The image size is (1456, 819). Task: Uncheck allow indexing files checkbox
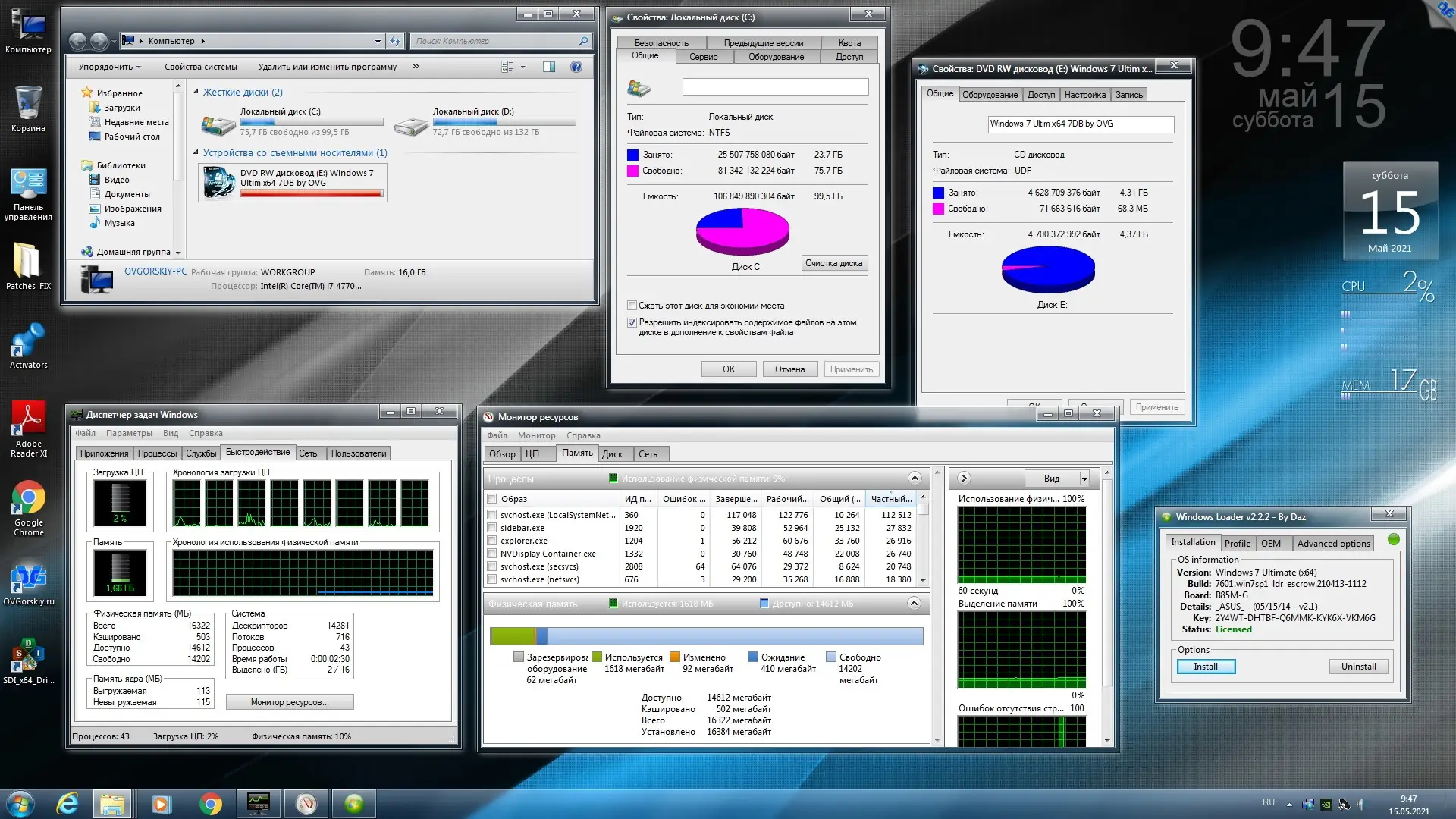point(632,322)
